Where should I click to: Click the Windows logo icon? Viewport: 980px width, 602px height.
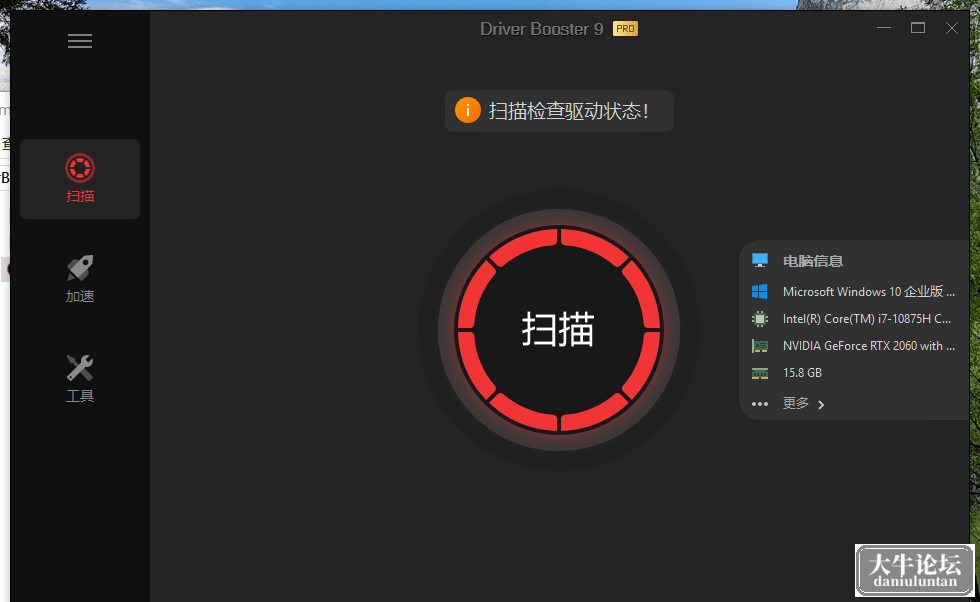759,291
